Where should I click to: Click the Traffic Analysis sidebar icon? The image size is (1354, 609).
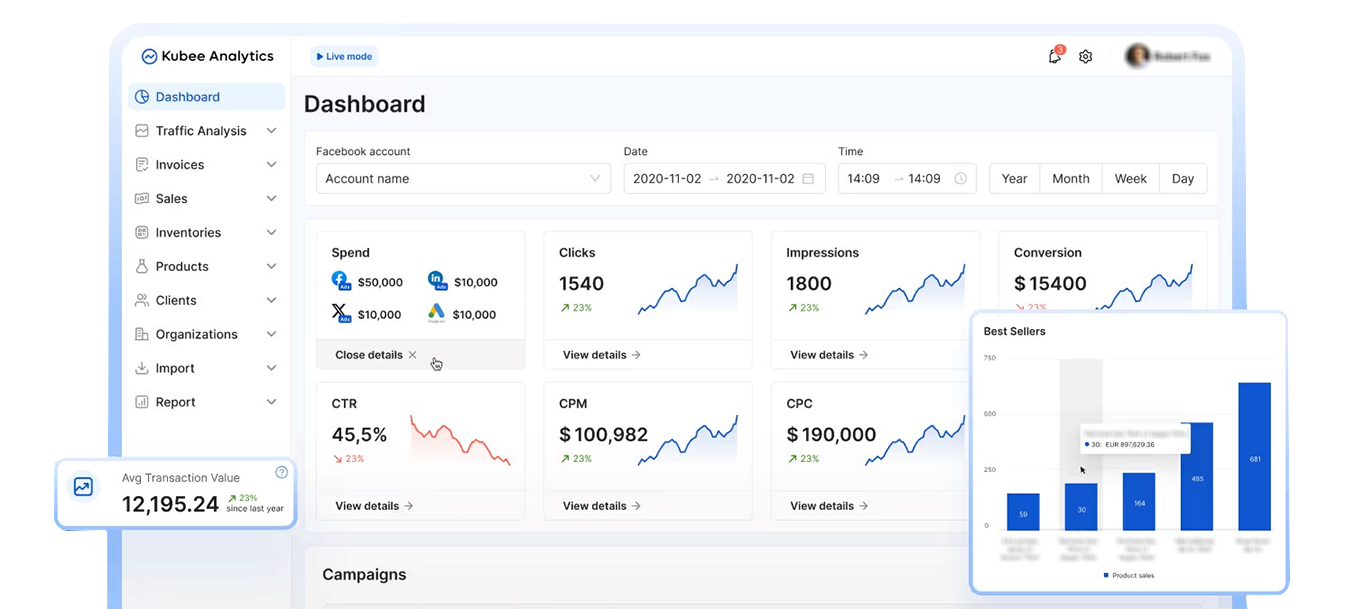coord(142,131)
